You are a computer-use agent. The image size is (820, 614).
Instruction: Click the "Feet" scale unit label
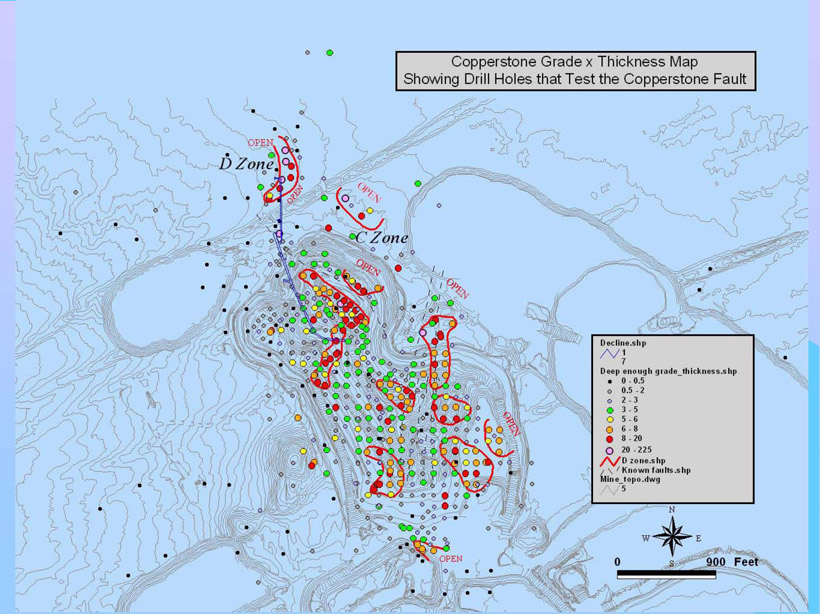click(746, 562)
